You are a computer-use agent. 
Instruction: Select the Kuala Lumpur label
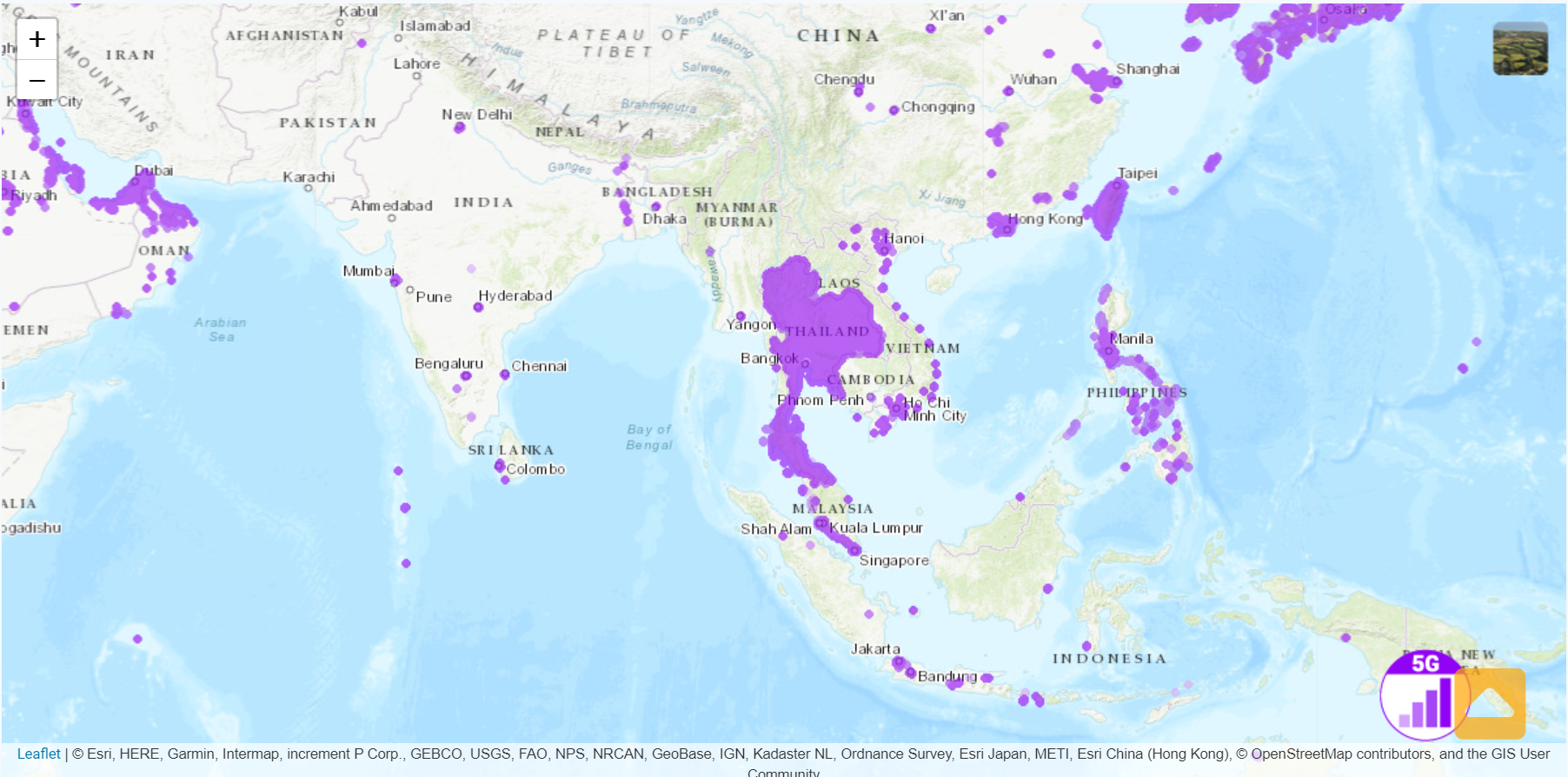click(875, 528)
